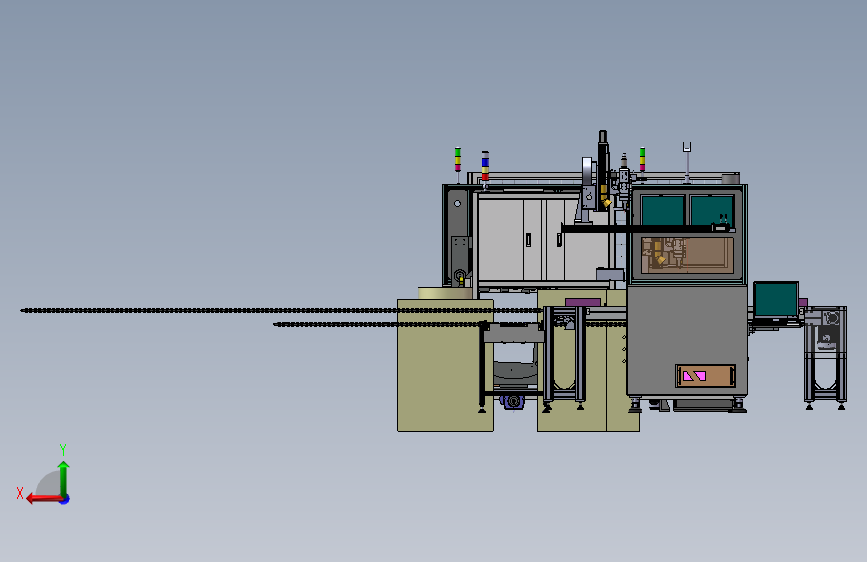Click the blue Z axis dot on triad
Screen dimensions: 867x562
pos(65,500)
